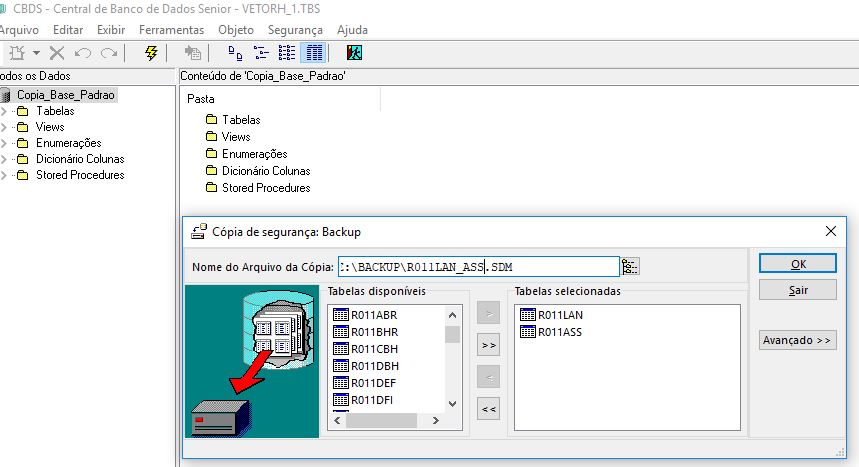Expand the Tabelas tree node
Image resolution: width=859 pixels, height=467 pixels.
coord(4,111)
